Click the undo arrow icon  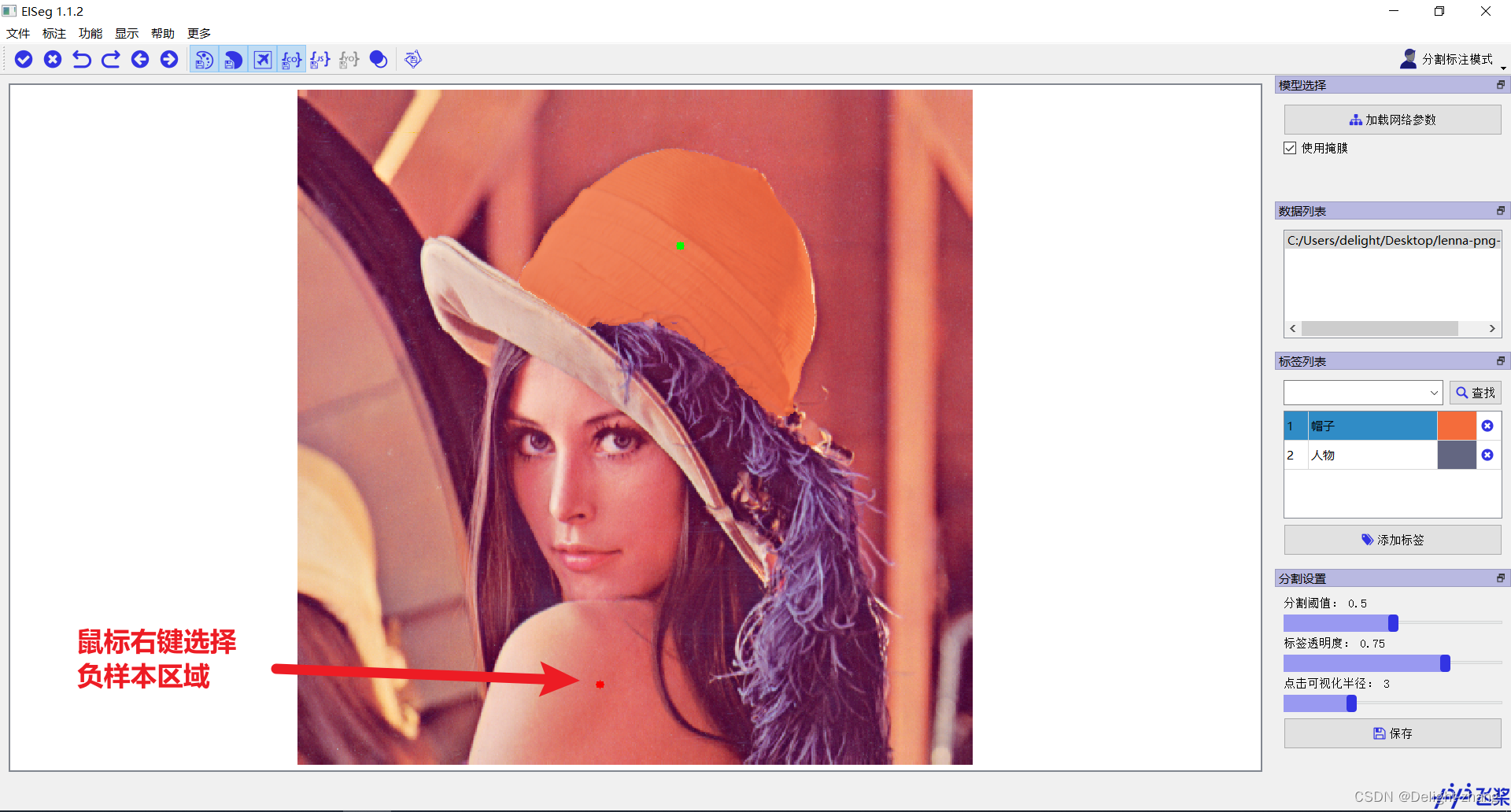82,59
